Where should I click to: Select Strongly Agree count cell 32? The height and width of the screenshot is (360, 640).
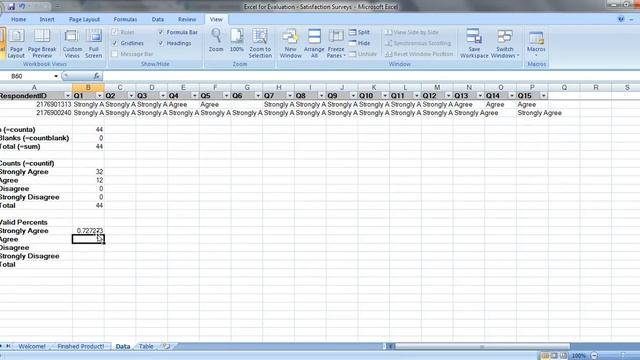click(88, 172)
